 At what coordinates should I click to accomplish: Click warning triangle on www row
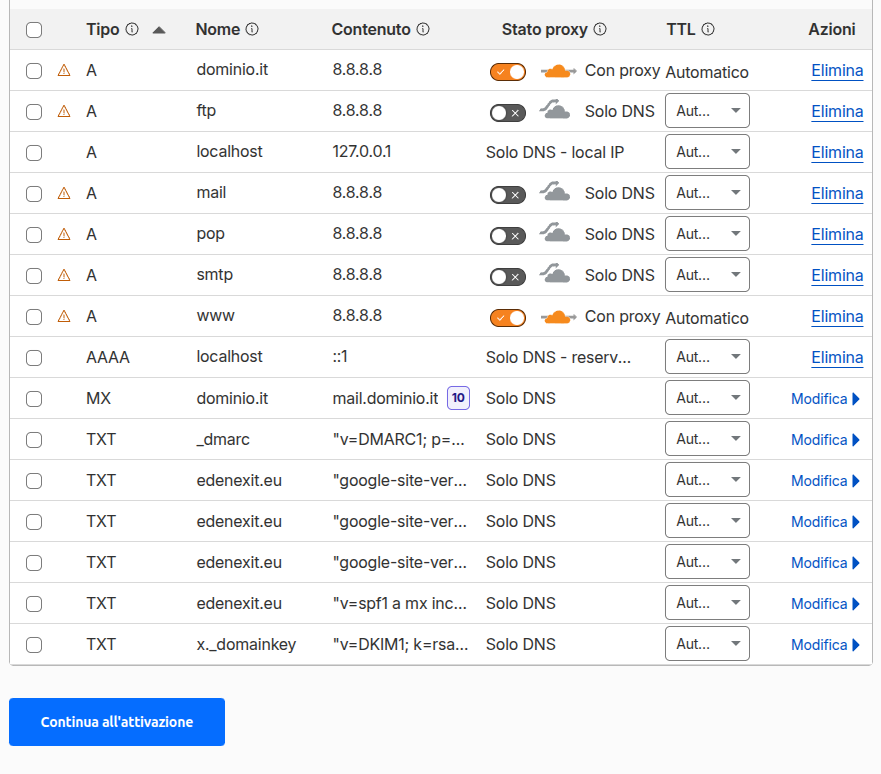pyautogui.click(x=64, y=317)
